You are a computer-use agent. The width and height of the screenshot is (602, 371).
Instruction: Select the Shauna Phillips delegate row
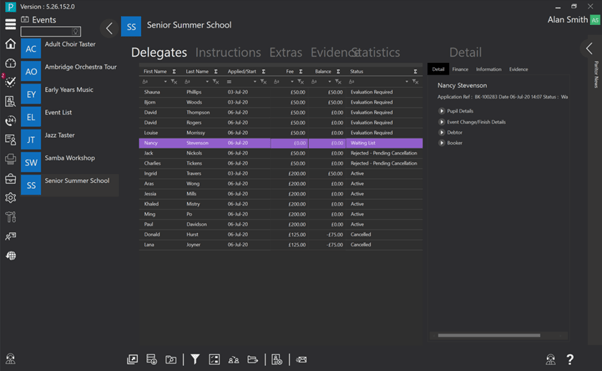[281, 92]
